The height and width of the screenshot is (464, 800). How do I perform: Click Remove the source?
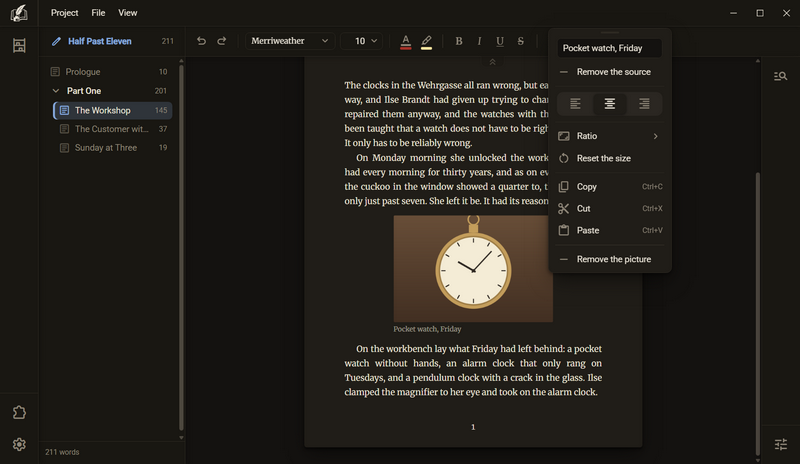(x=610, y=72)
